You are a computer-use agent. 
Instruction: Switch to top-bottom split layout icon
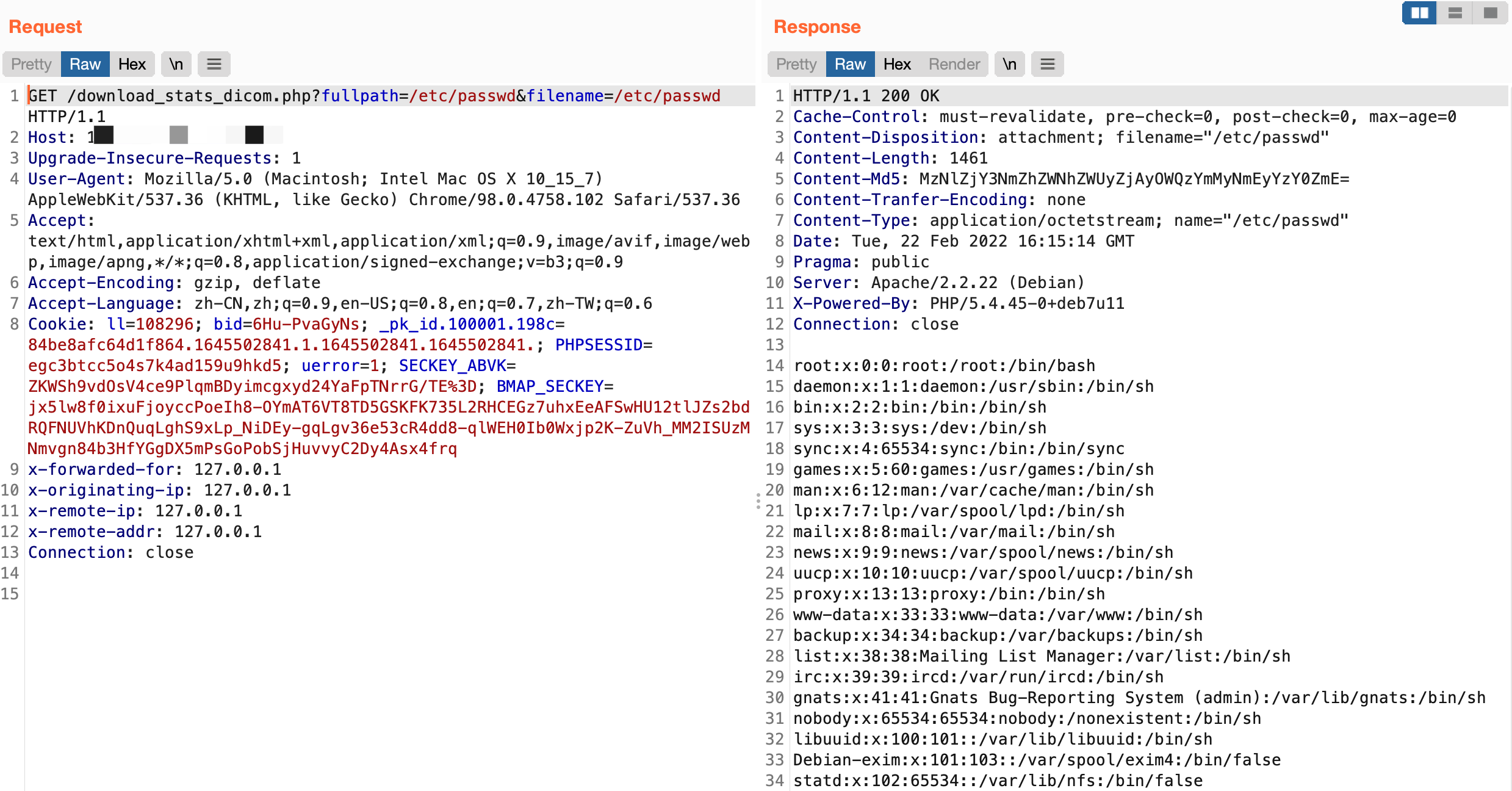coord(1455,13)
